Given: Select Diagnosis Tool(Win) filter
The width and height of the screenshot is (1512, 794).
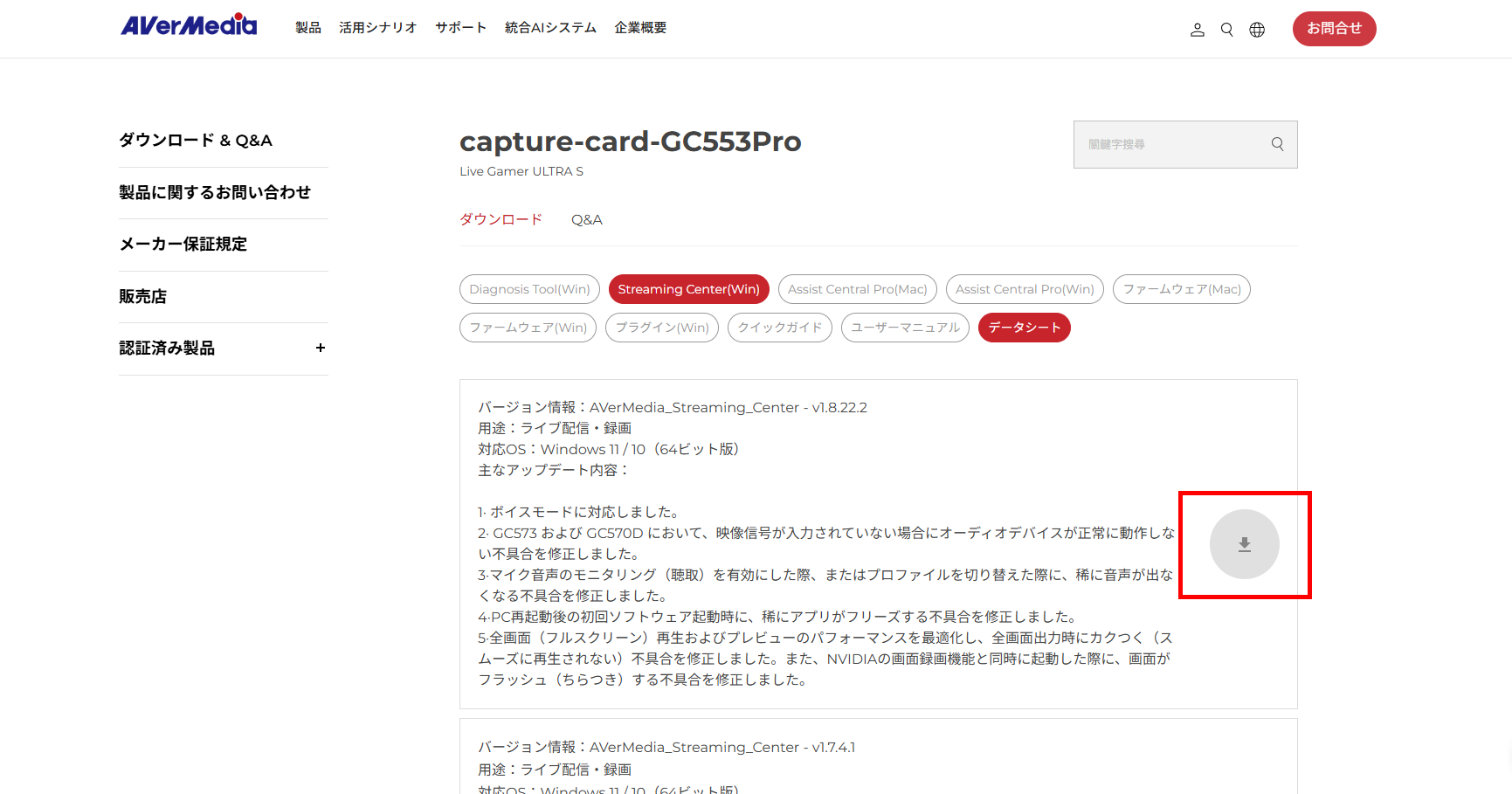Looking at the screenshot, I should pyautogui.click(x=529, y=289).
